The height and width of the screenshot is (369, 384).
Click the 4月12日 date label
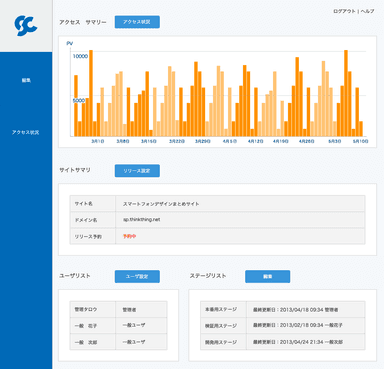[255, 141]
